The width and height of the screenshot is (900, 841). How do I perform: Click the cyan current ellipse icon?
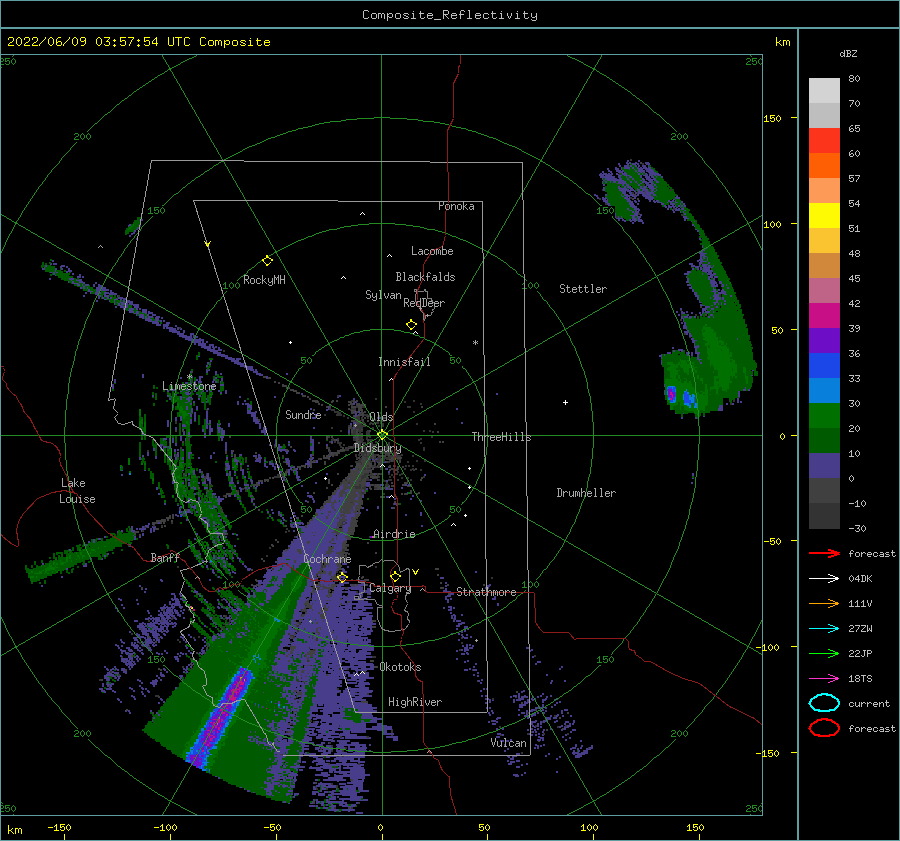[824, 703]
